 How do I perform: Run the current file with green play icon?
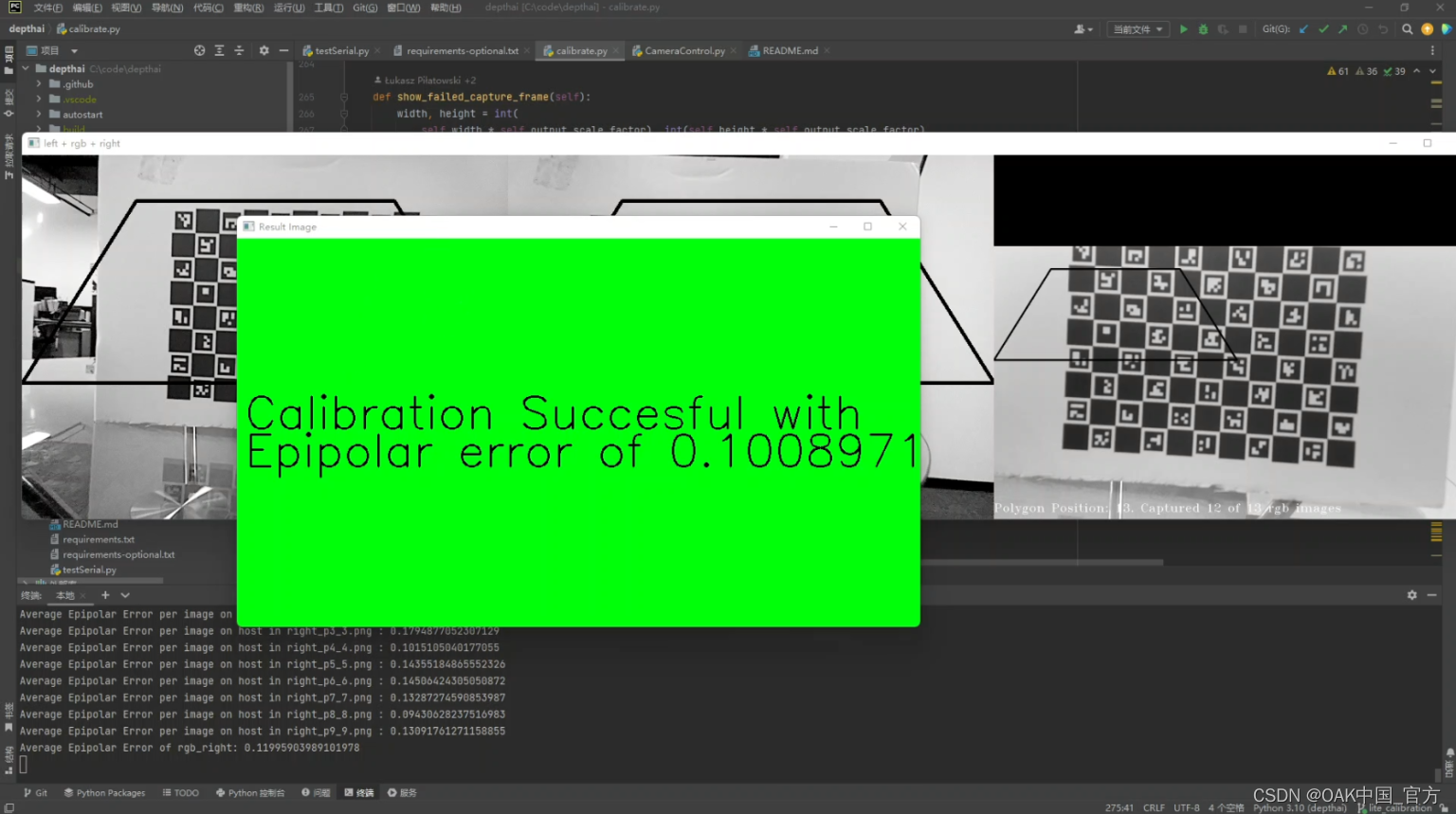coord(1183,29)
